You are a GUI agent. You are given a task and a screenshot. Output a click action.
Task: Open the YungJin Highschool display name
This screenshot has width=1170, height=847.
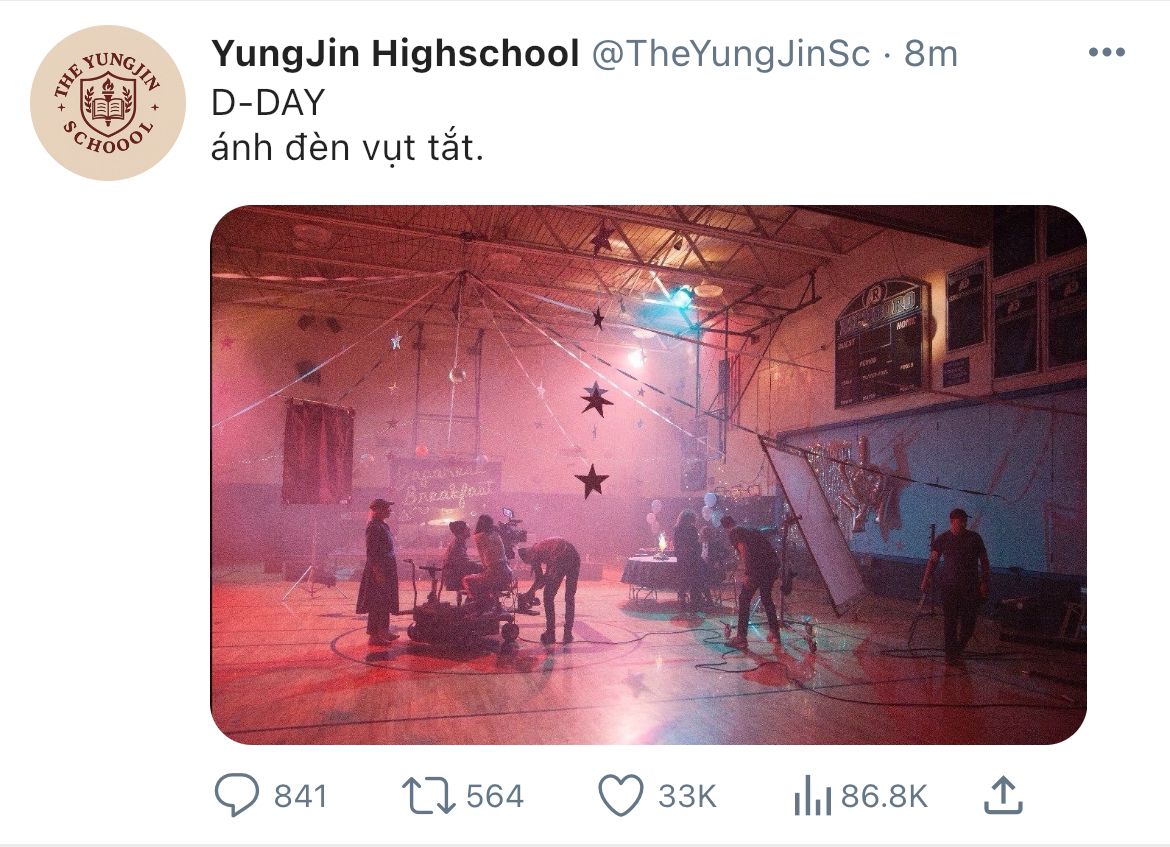click(395, 54)
